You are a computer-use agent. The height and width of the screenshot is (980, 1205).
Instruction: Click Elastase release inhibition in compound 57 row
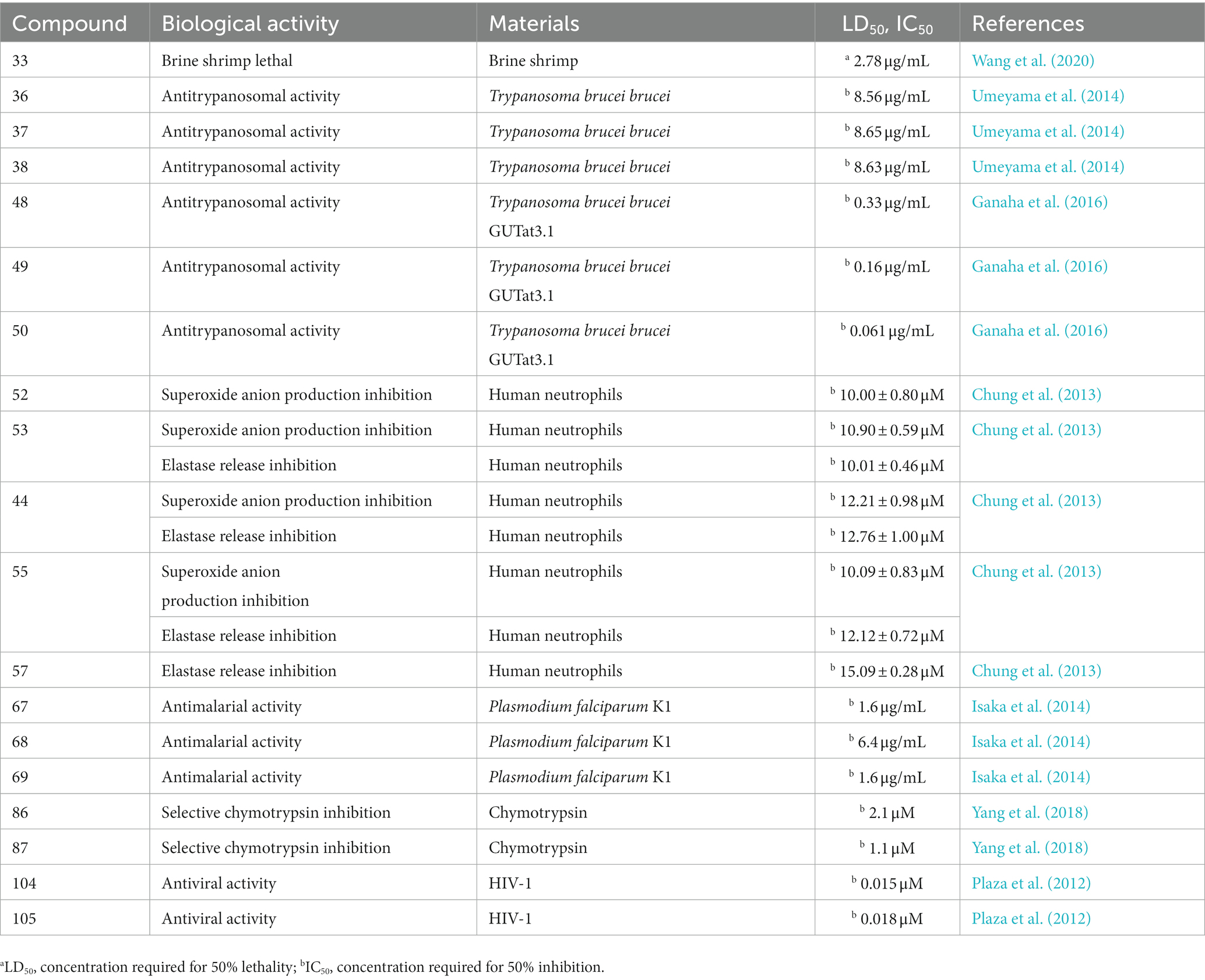(249, 671)
